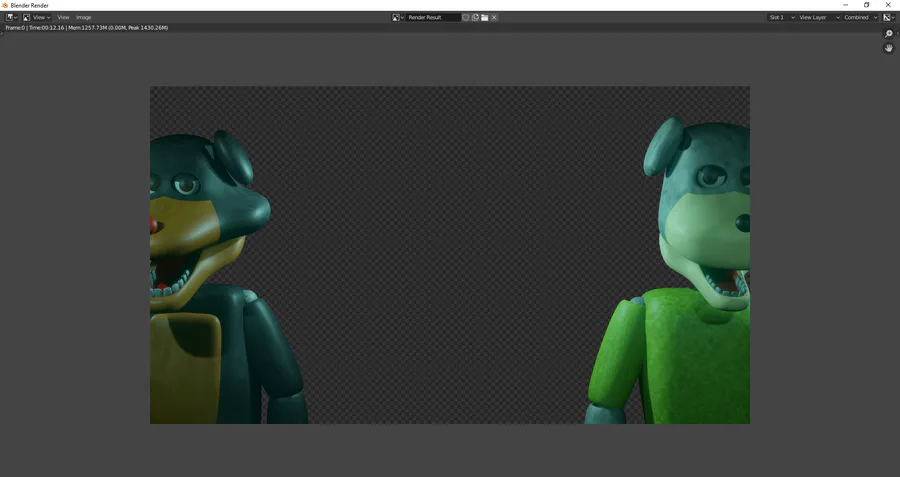
Task: Click the new image copy icon
Action: [475, 17]
